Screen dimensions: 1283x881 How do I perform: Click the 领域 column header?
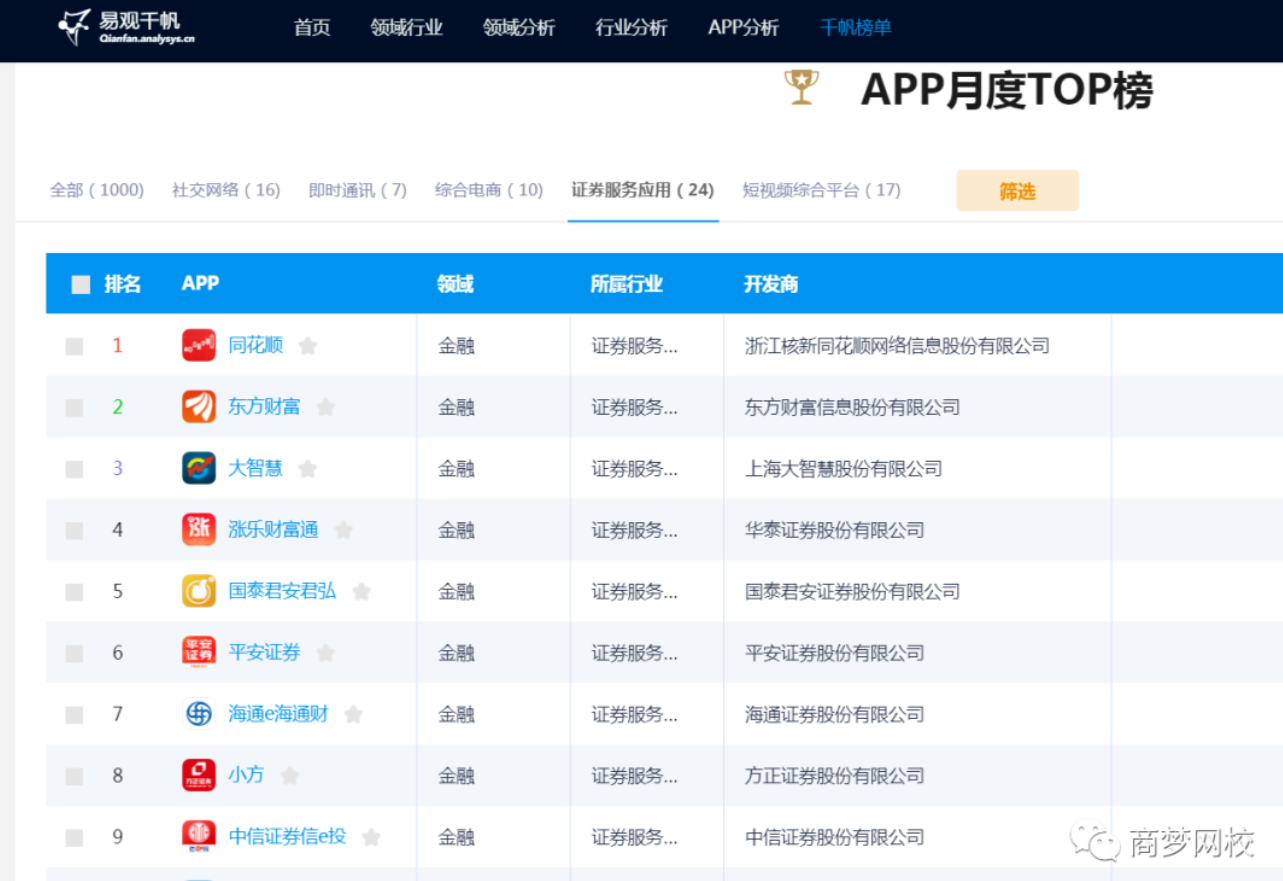click(x=456, y=284)
